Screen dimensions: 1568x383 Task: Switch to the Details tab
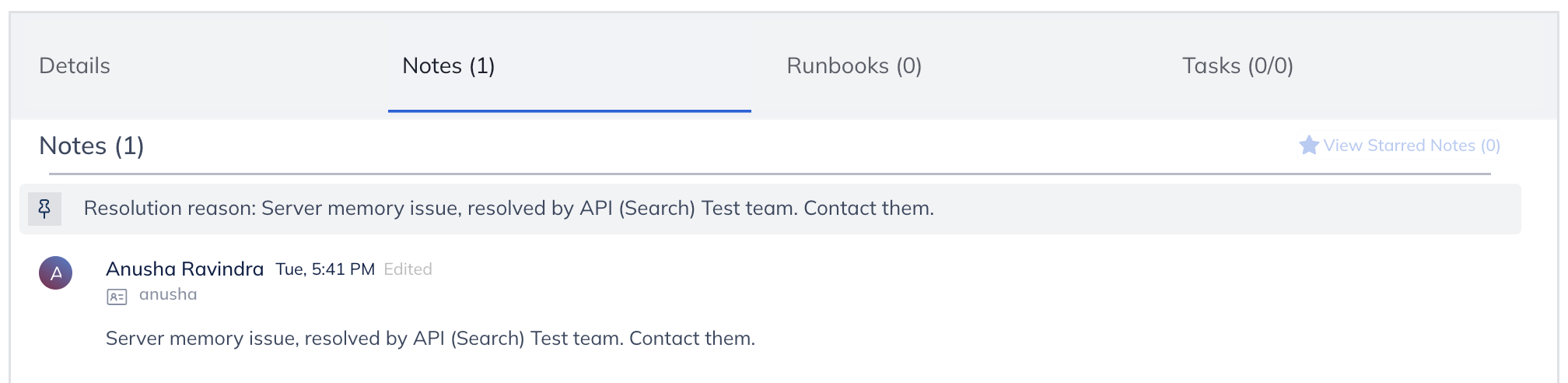point(75,66)
